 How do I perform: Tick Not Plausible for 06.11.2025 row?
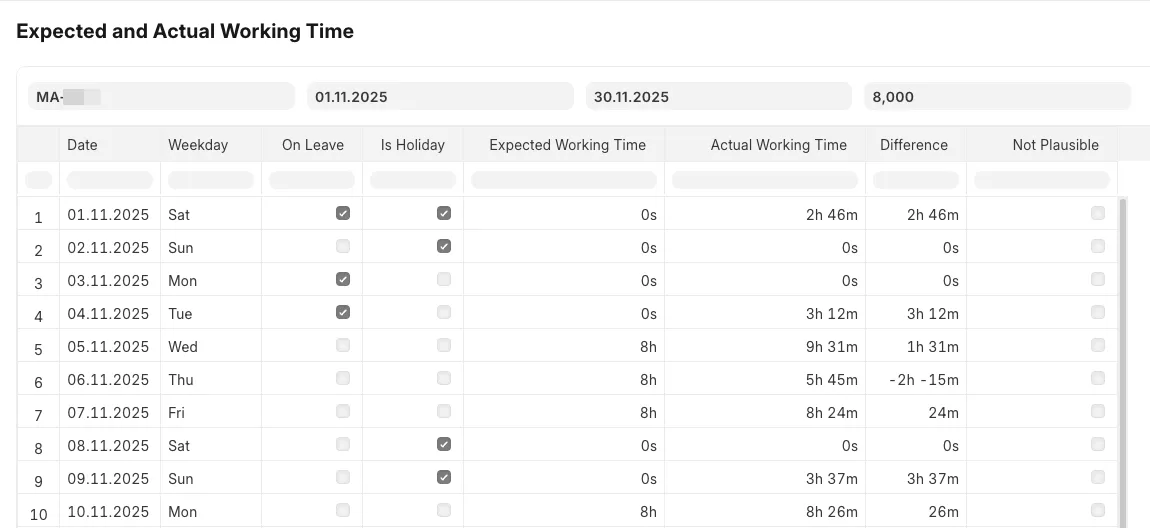[1098, 378]
